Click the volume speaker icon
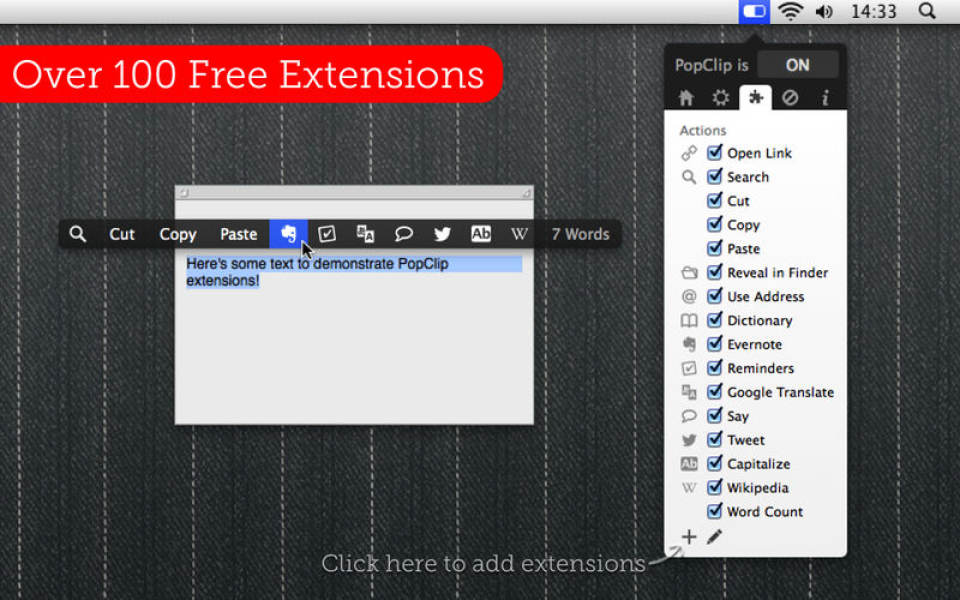The width and height of the screenshot is (960, 600). tap(824, 11)
